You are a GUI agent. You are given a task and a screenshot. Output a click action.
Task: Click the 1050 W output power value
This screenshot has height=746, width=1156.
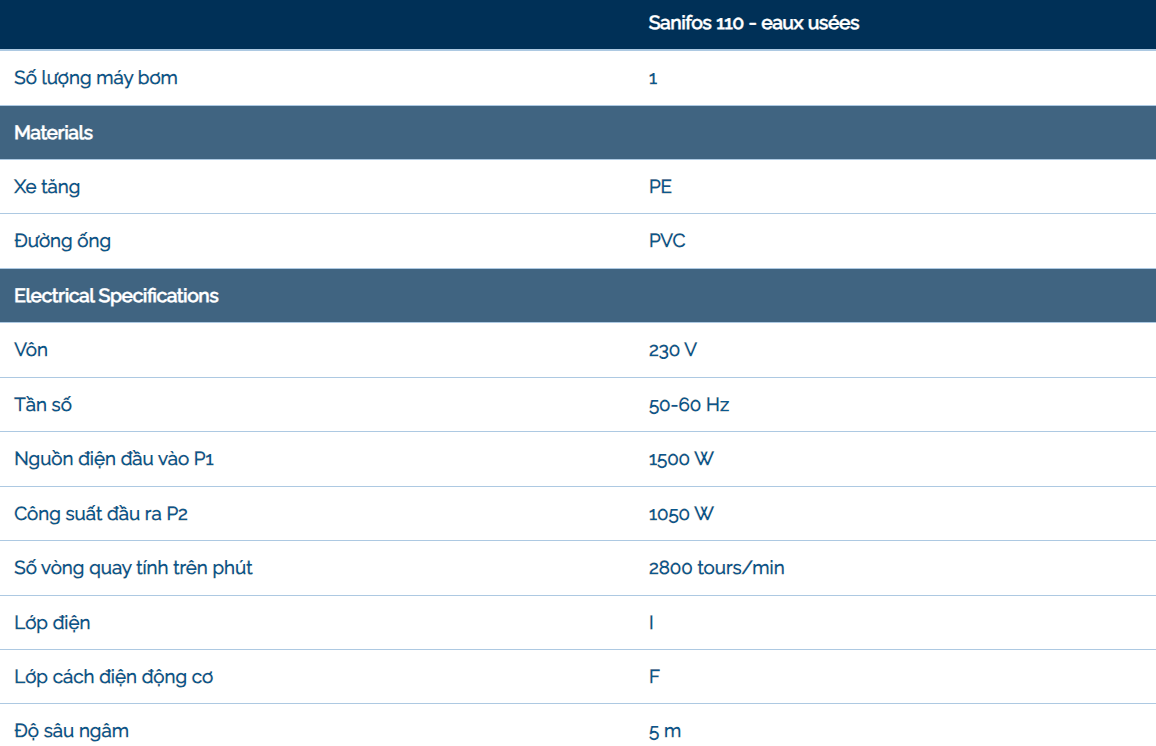point(681,514)
